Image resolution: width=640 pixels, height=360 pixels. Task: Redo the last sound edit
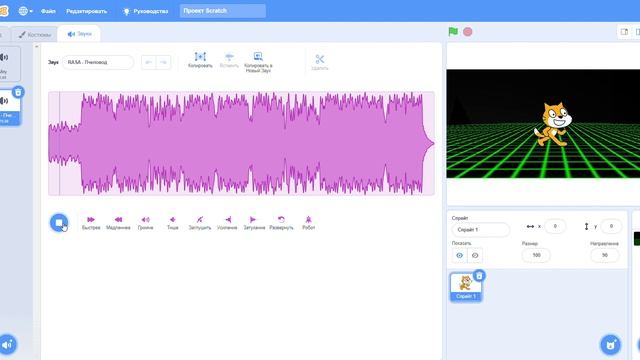pos(163,62)
